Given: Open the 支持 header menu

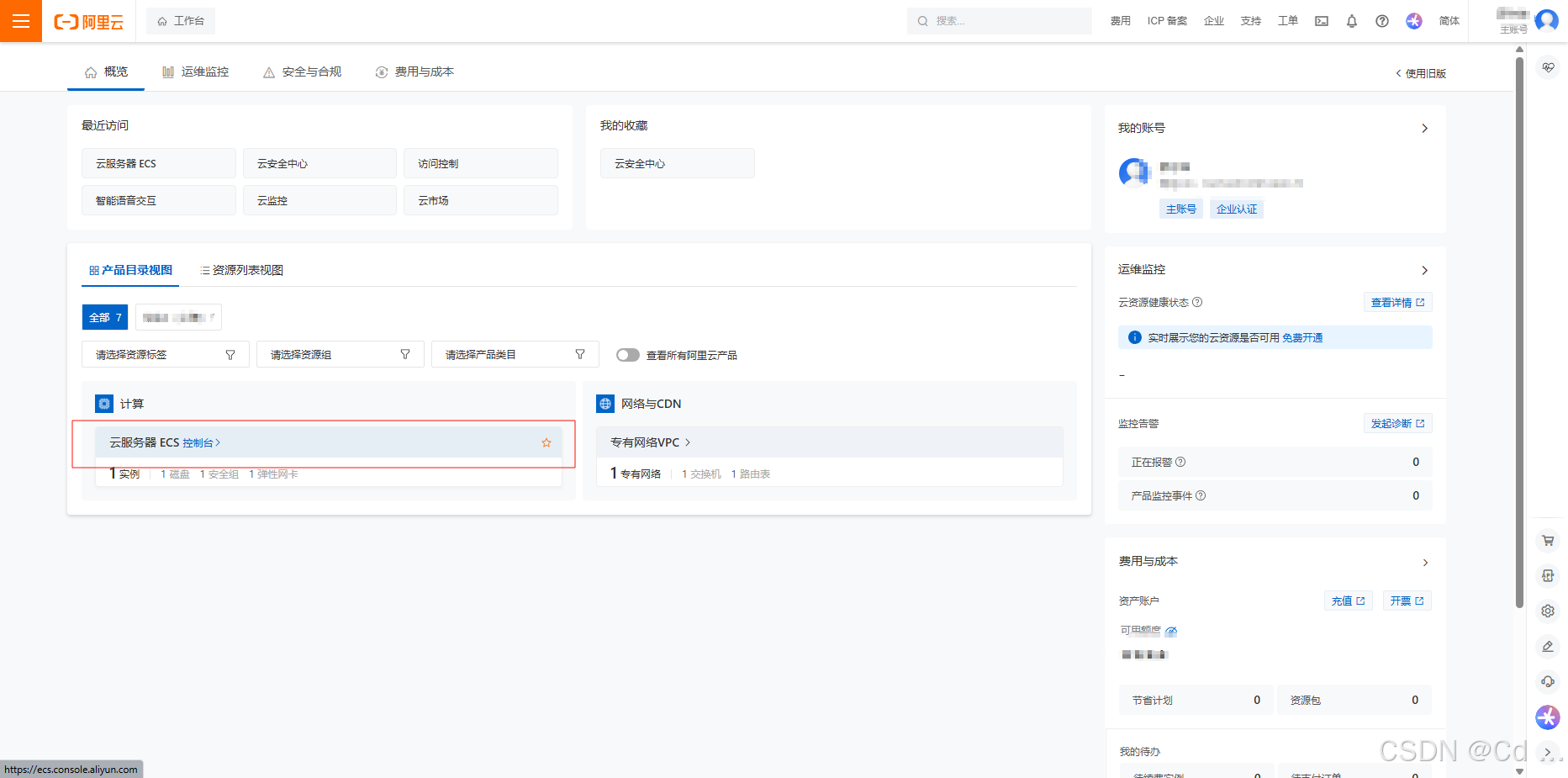Looking at the screenshot, I should point(1251,21).
